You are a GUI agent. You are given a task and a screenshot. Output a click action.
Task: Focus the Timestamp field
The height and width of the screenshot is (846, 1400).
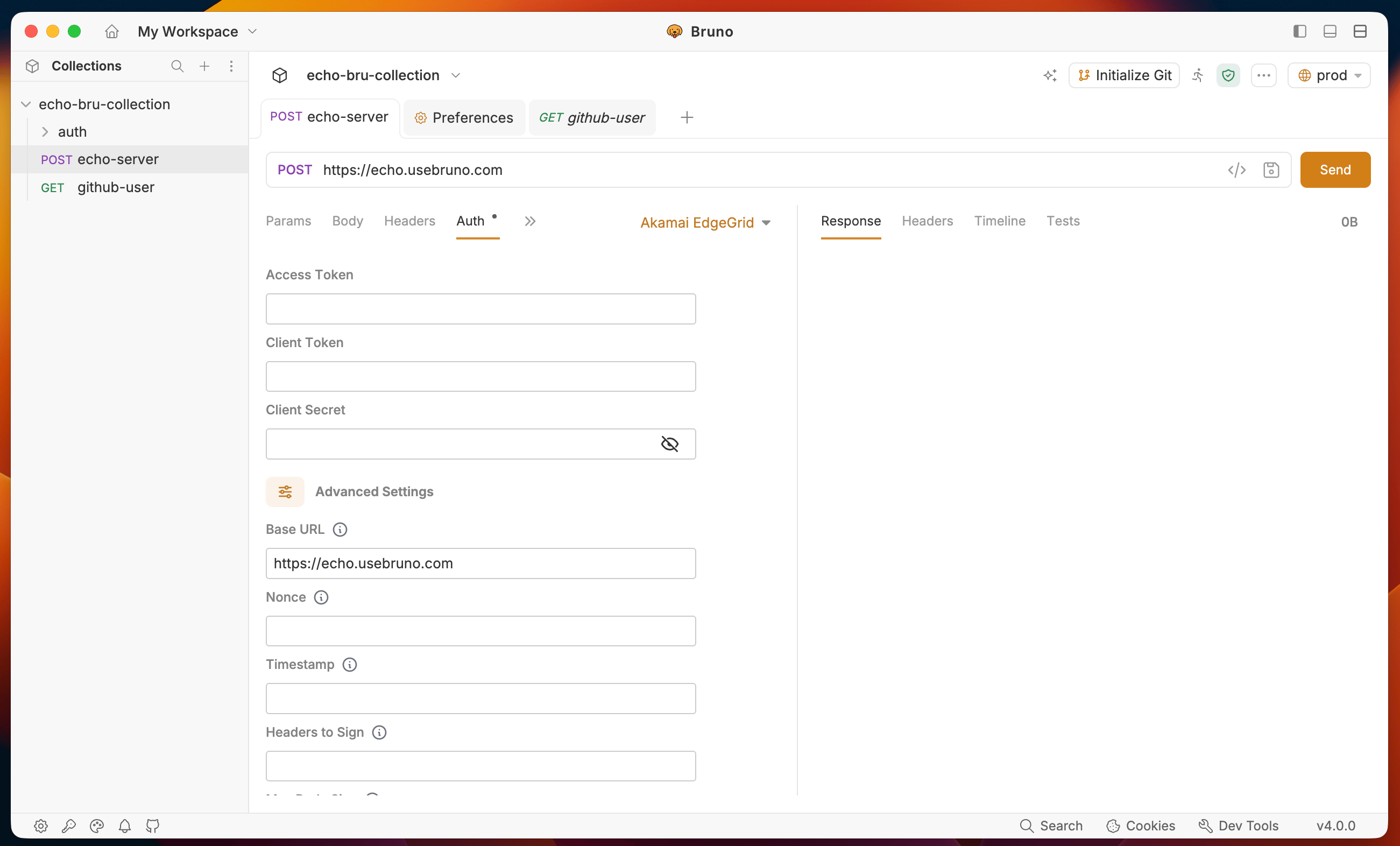tap(480, 699)
